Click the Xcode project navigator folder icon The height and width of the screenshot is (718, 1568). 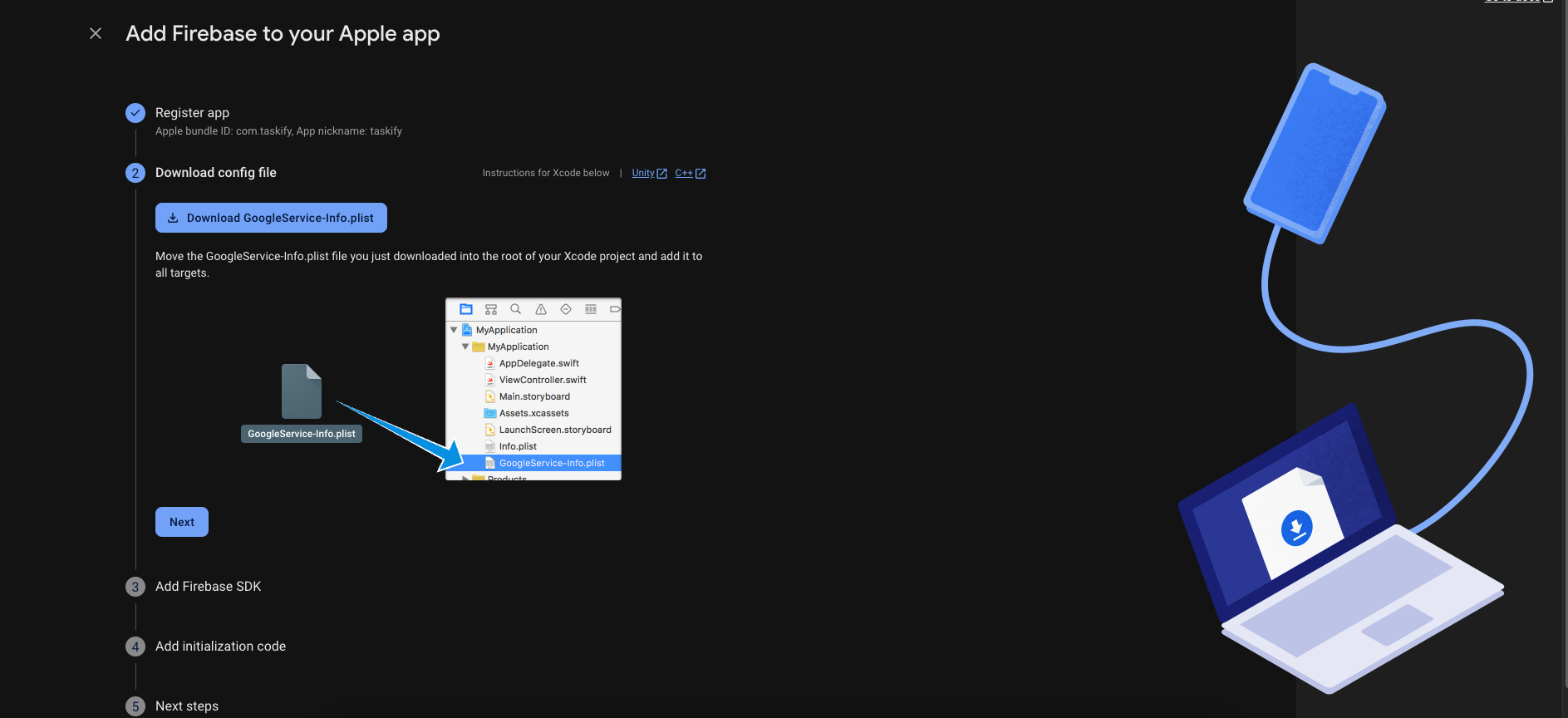tap(466, 309)
